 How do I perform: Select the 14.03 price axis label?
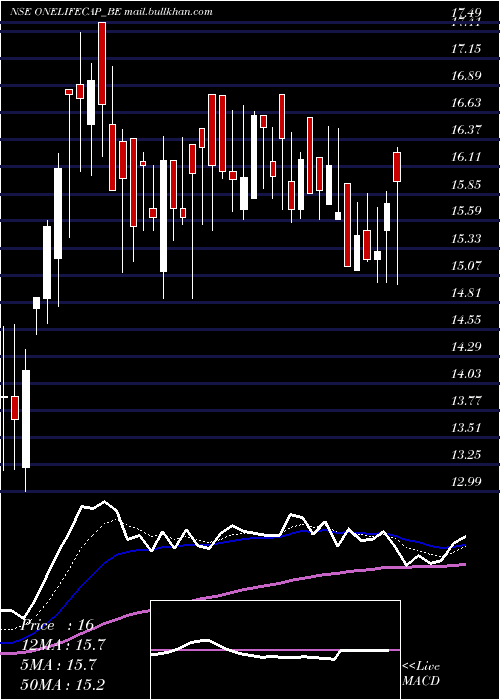tap(466, 374)
